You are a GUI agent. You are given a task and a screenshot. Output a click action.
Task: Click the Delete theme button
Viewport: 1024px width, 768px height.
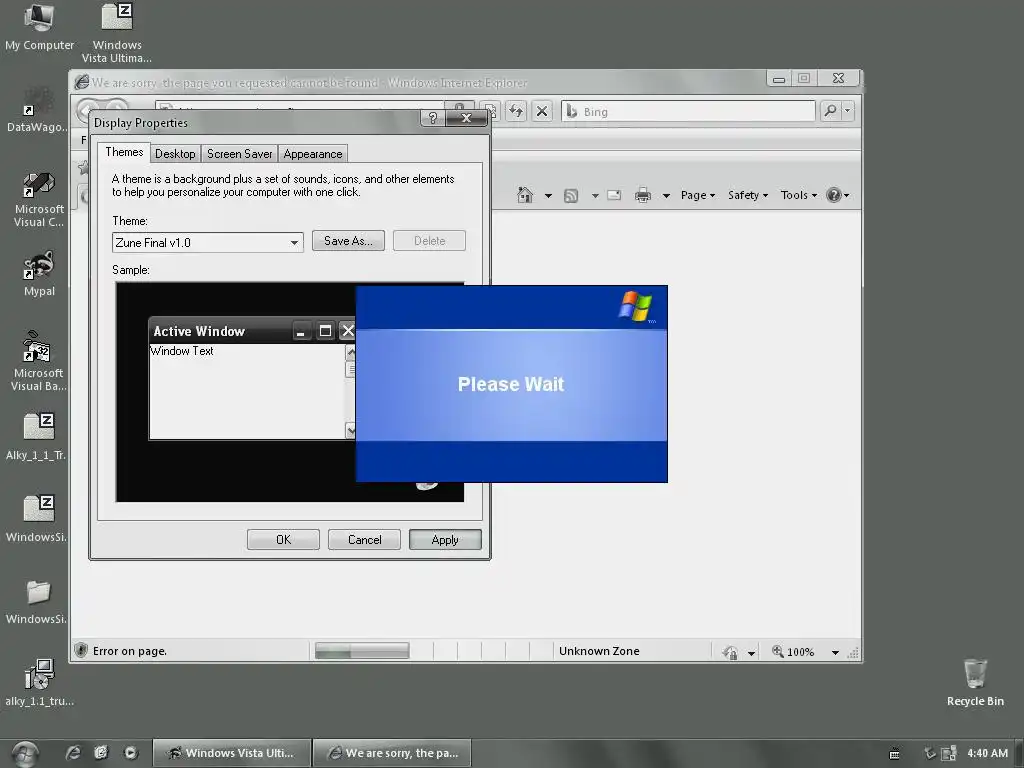(x=429, y=240)
